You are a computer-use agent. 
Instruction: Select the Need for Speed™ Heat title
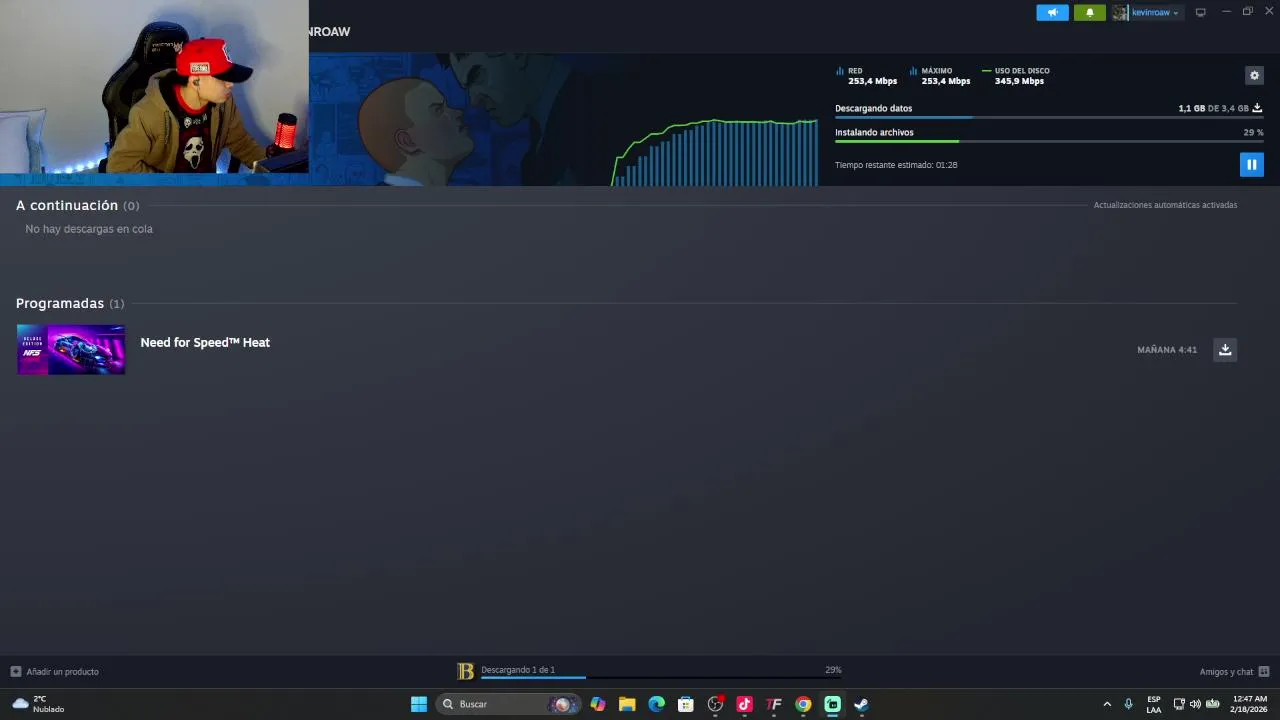[x=205, y=342]
